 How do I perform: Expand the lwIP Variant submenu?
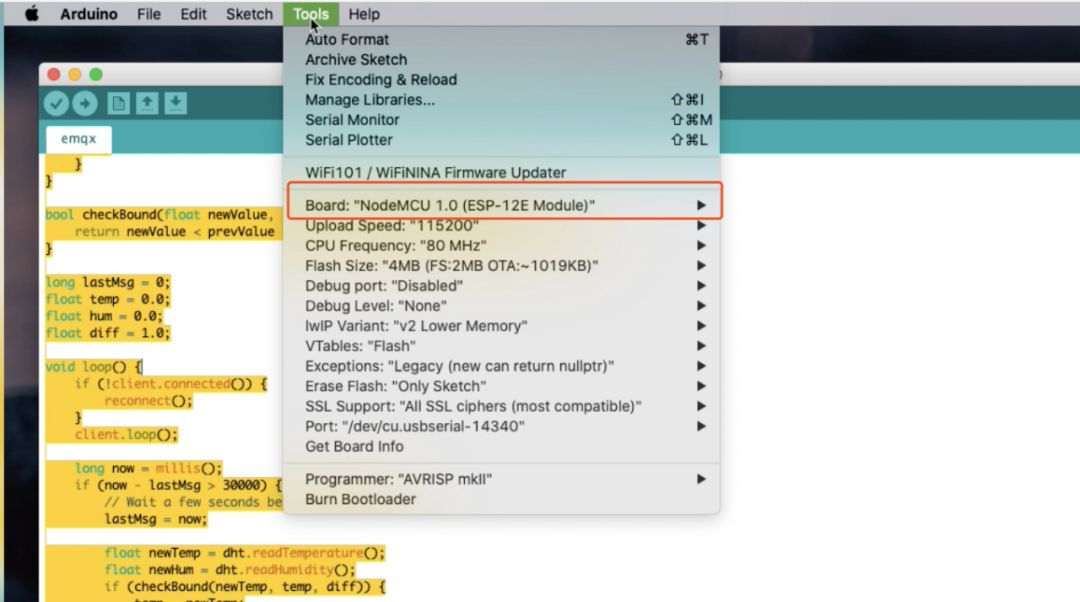click(x=501, y=326)
